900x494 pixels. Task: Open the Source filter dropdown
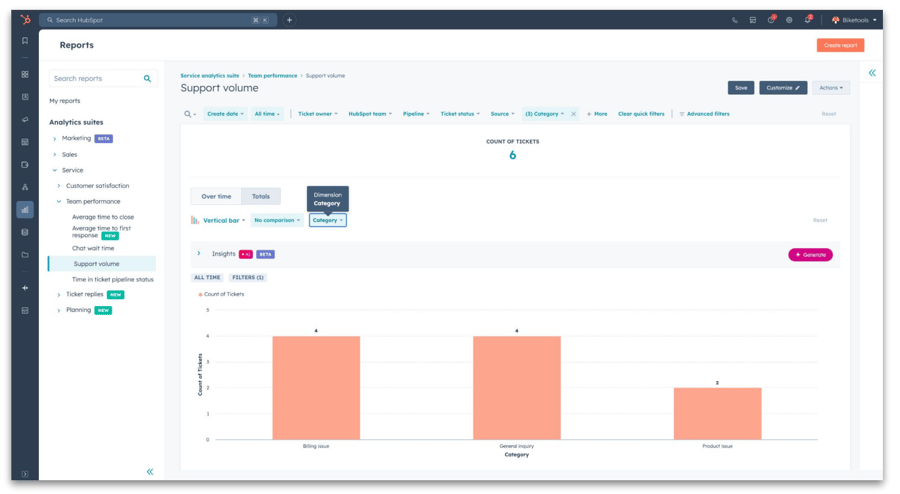point(502,114)
